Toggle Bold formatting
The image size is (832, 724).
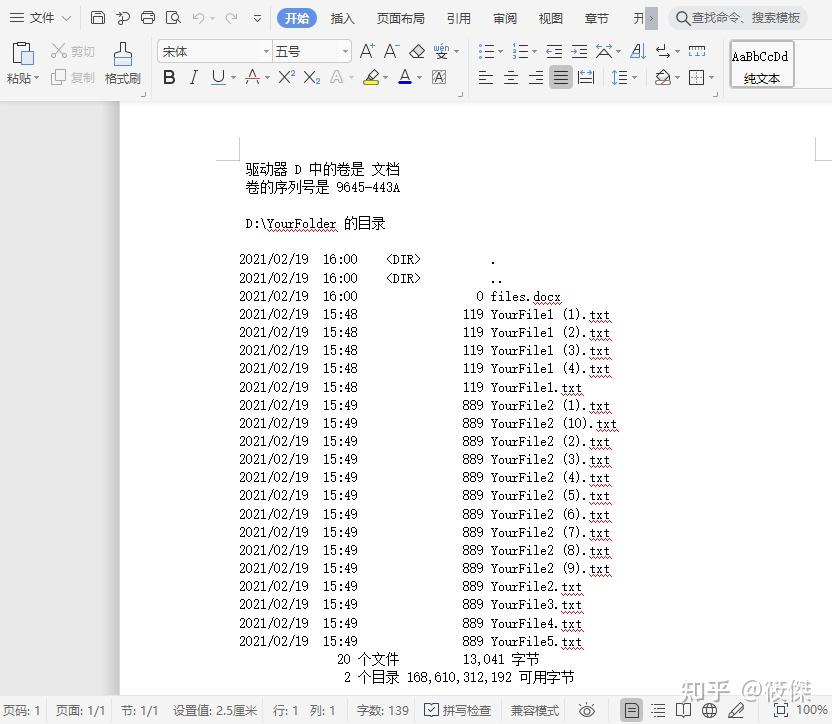(169, 77)
